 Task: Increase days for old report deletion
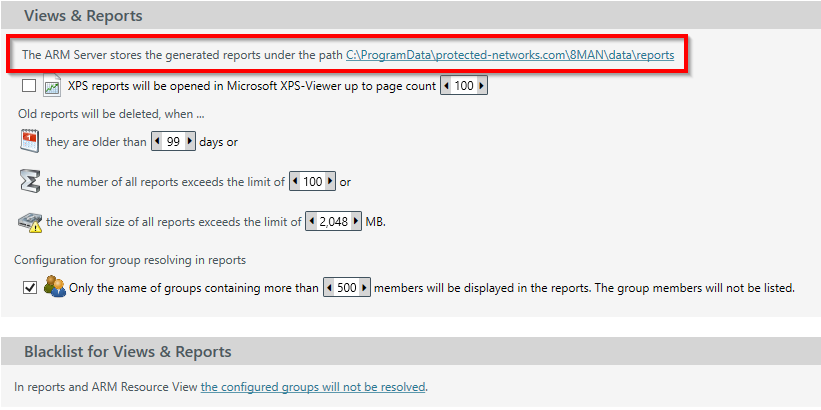tap(190, 142)
